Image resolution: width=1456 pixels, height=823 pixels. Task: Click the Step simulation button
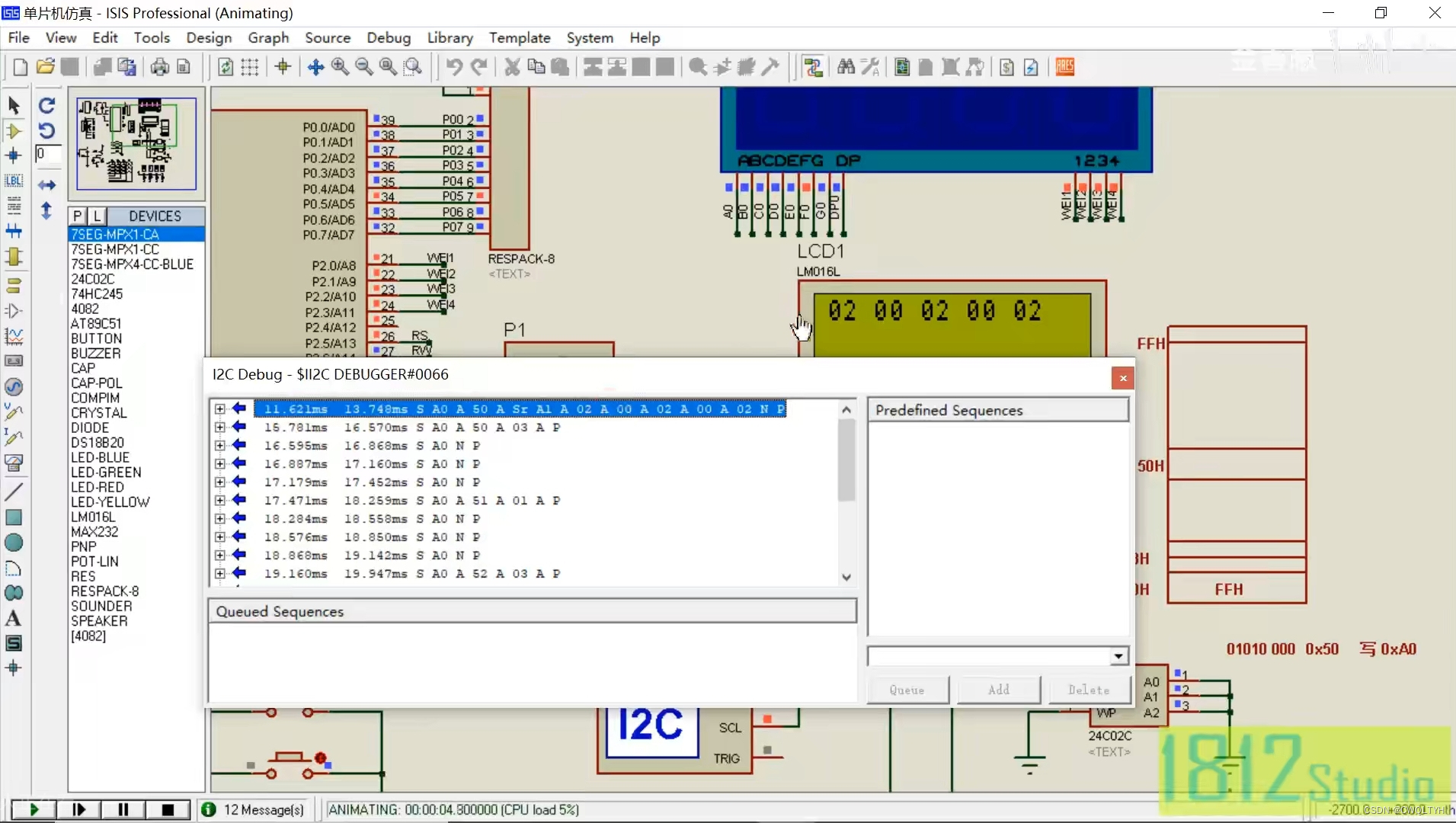click(x=78, y=809)
